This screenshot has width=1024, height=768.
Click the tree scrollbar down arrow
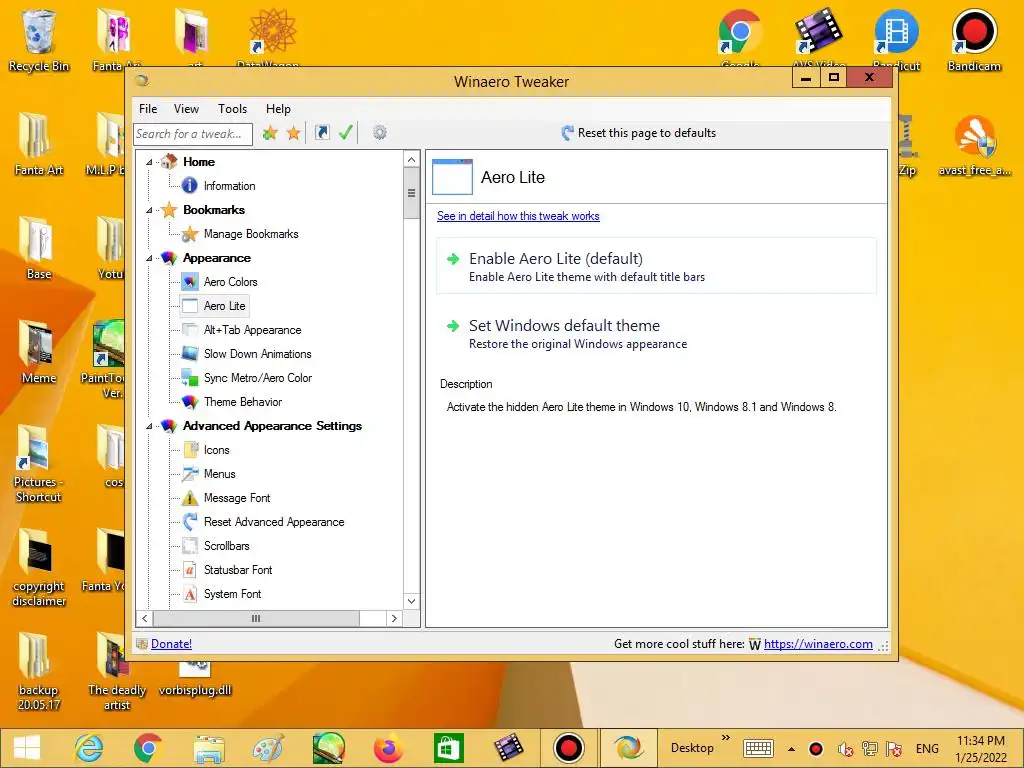tap(411, 601)
